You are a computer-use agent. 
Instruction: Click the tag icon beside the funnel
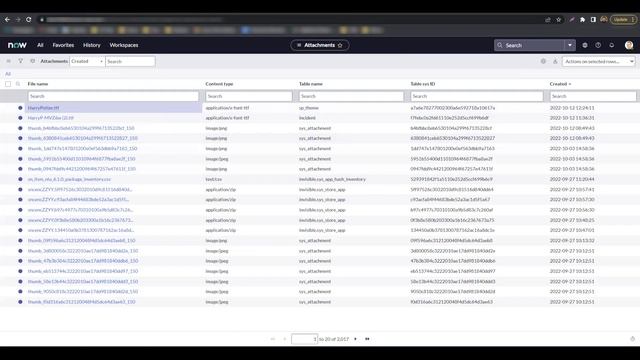tap(33, 61)
